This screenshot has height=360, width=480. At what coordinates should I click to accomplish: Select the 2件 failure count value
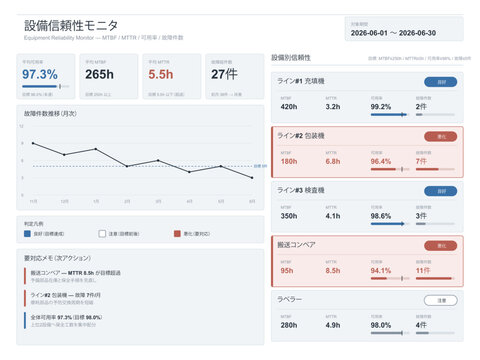pos(421,107)
